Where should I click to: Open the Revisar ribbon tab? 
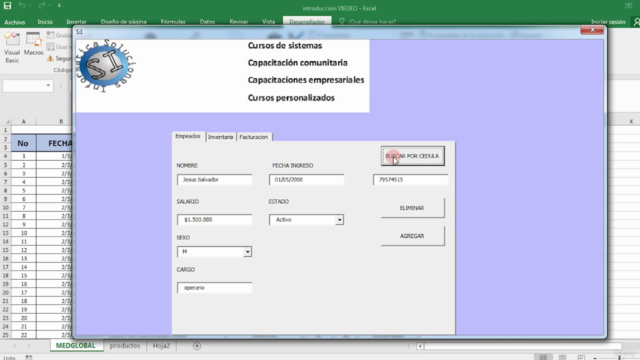click(x=239, y=22)
